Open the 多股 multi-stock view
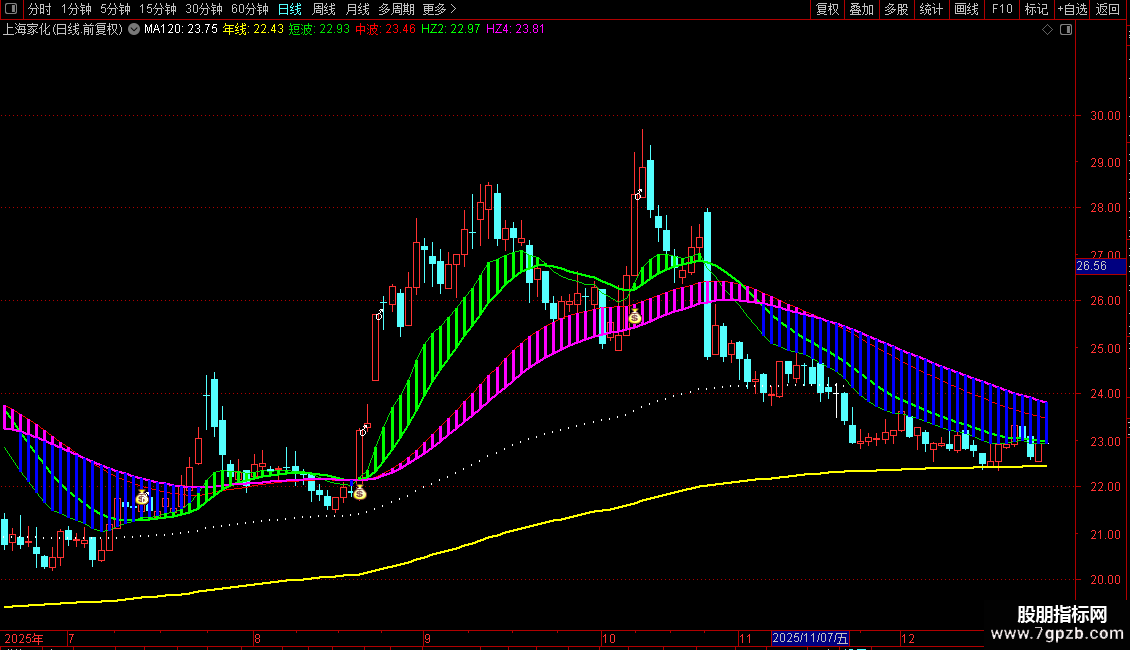 point(896,9)
